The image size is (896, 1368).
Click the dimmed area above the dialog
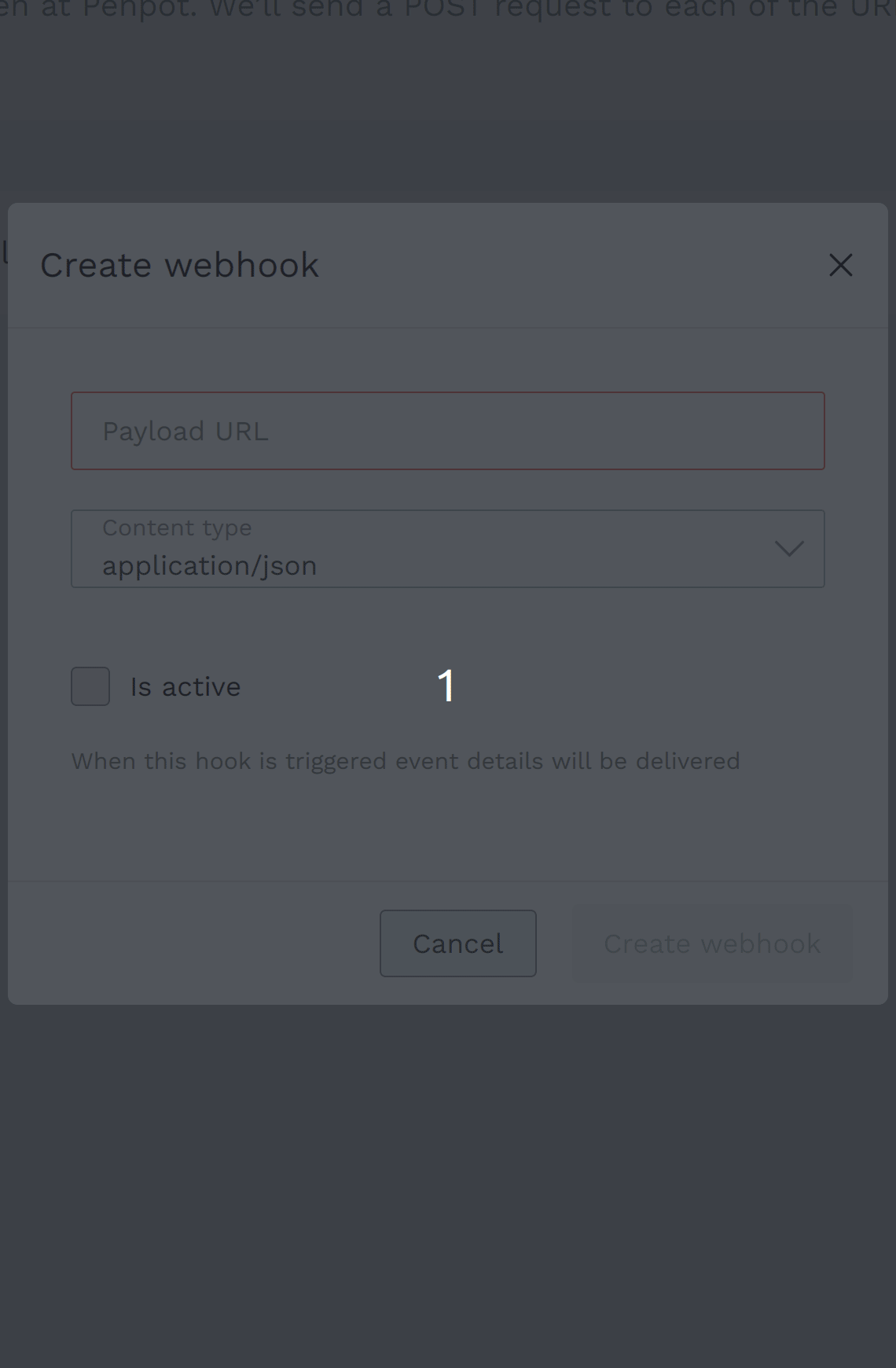tap(448, 118)
